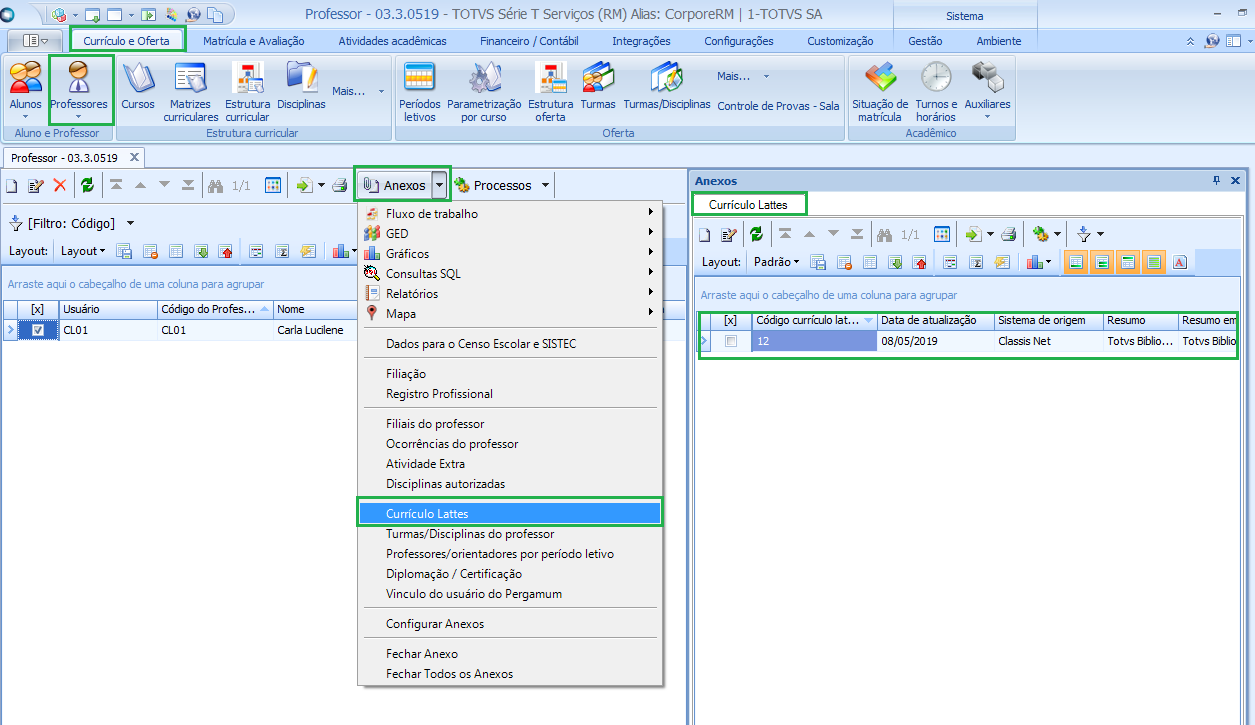
Task: Click the edit record icon in Professor toolbar
Action: (x=36, y=185)
